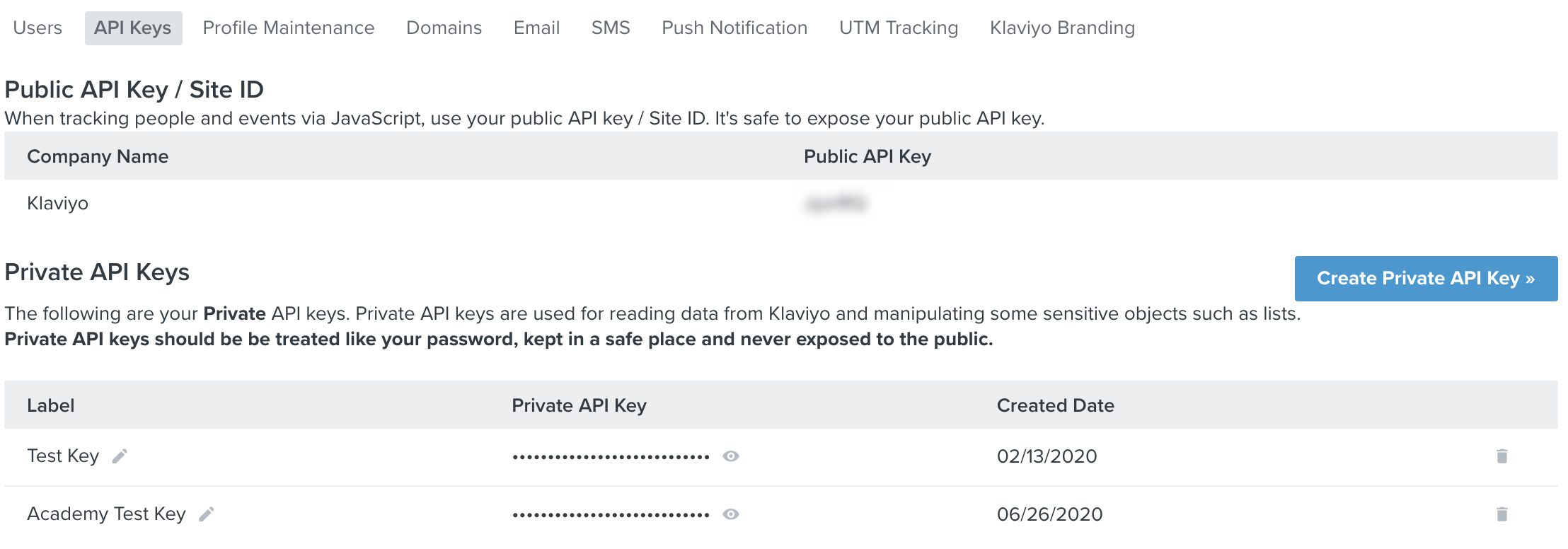1568x549 pixels.
Task: Switch to Profile Maintenance tab
Action: [289, 28]
